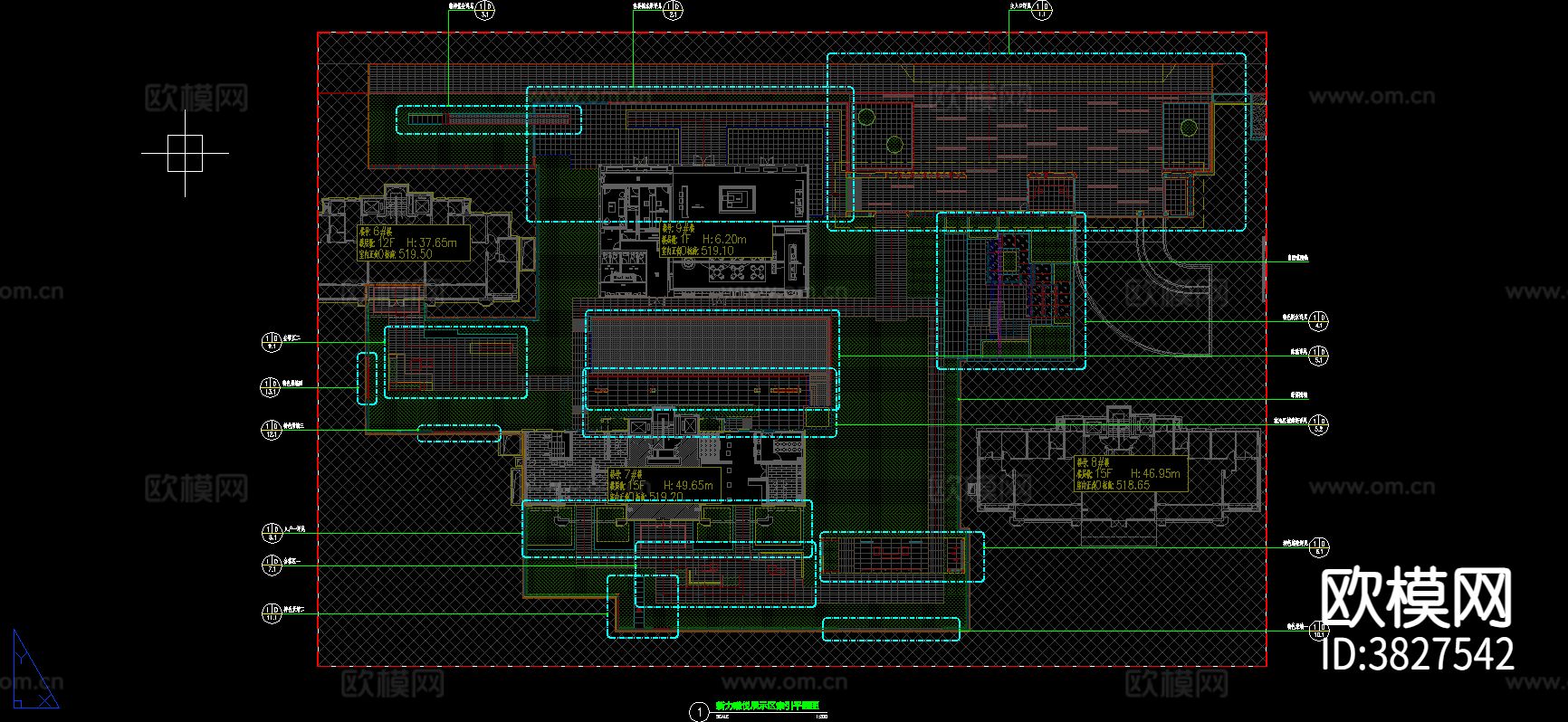Select the detail callout bubble numbered 5.2
This screenshot has width=1568, height=722.
(1319, 423)
